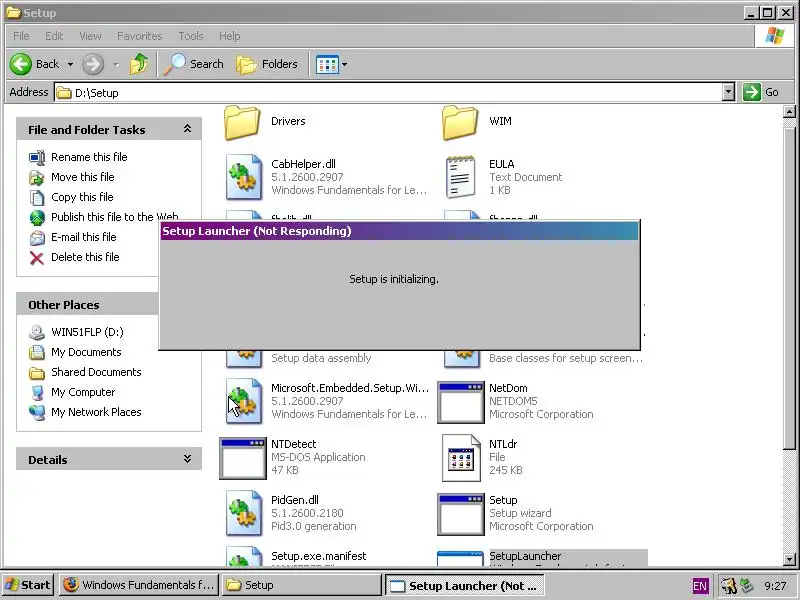Switch to Setup Launcher taskbar button
Screen dimensions: 800x600
click(464, 586)
